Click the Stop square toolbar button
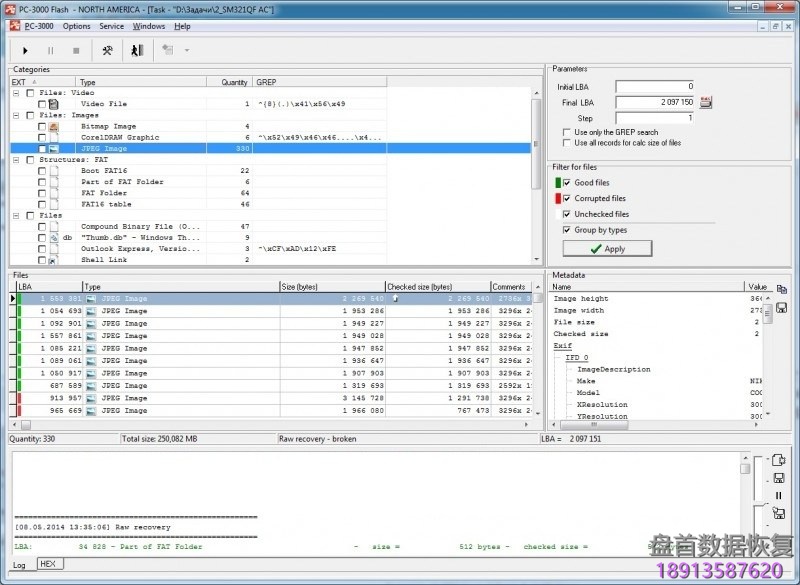The width and height of the screenshot is (800, 585). pyautogui.click(x=75, y=50)
